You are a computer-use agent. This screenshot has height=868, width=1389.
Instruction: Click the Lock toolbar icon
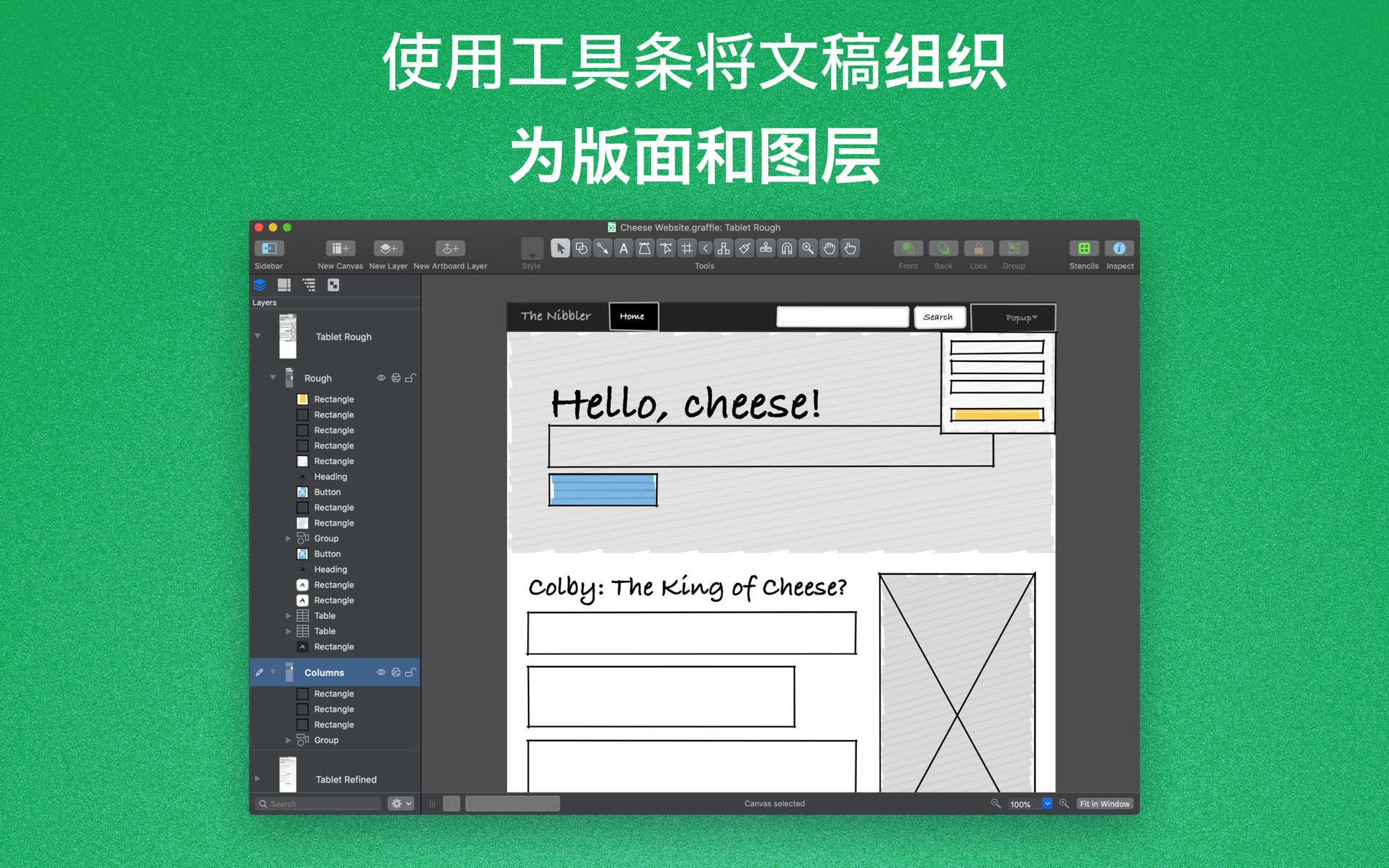tap(979, 248)
